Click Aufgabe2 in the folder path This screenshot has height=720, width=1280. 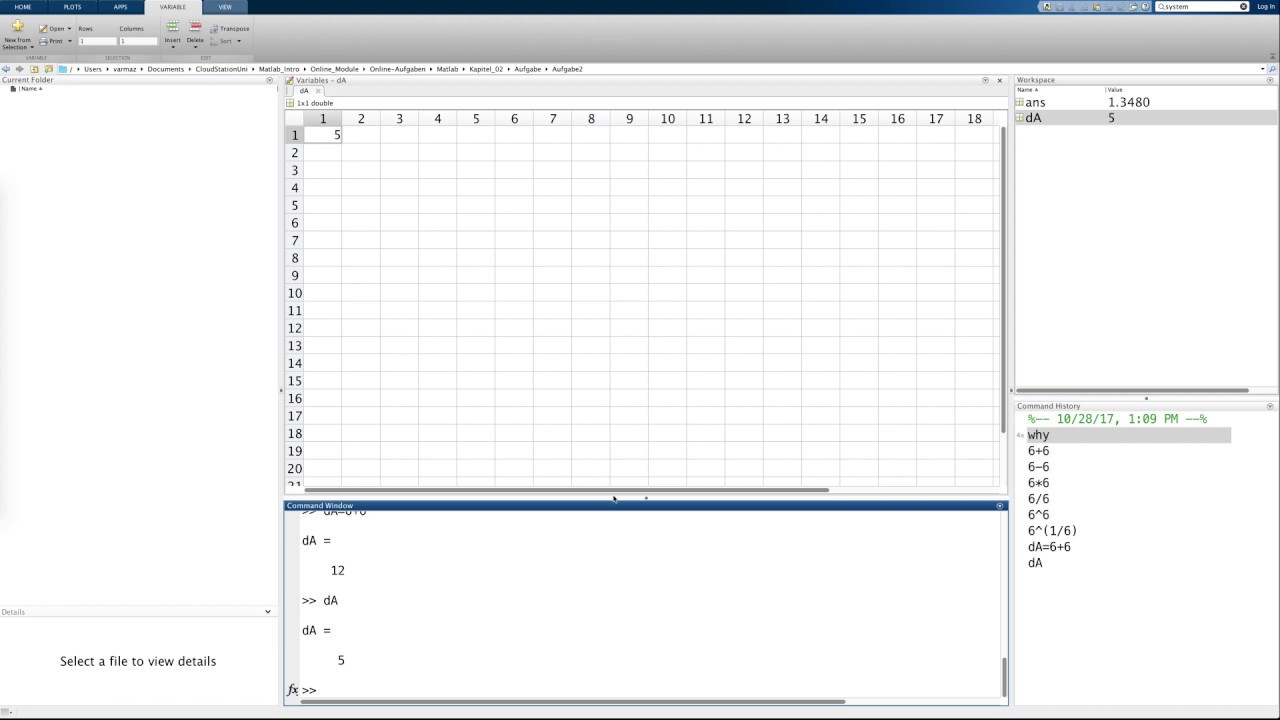click(x=567, y=69)
